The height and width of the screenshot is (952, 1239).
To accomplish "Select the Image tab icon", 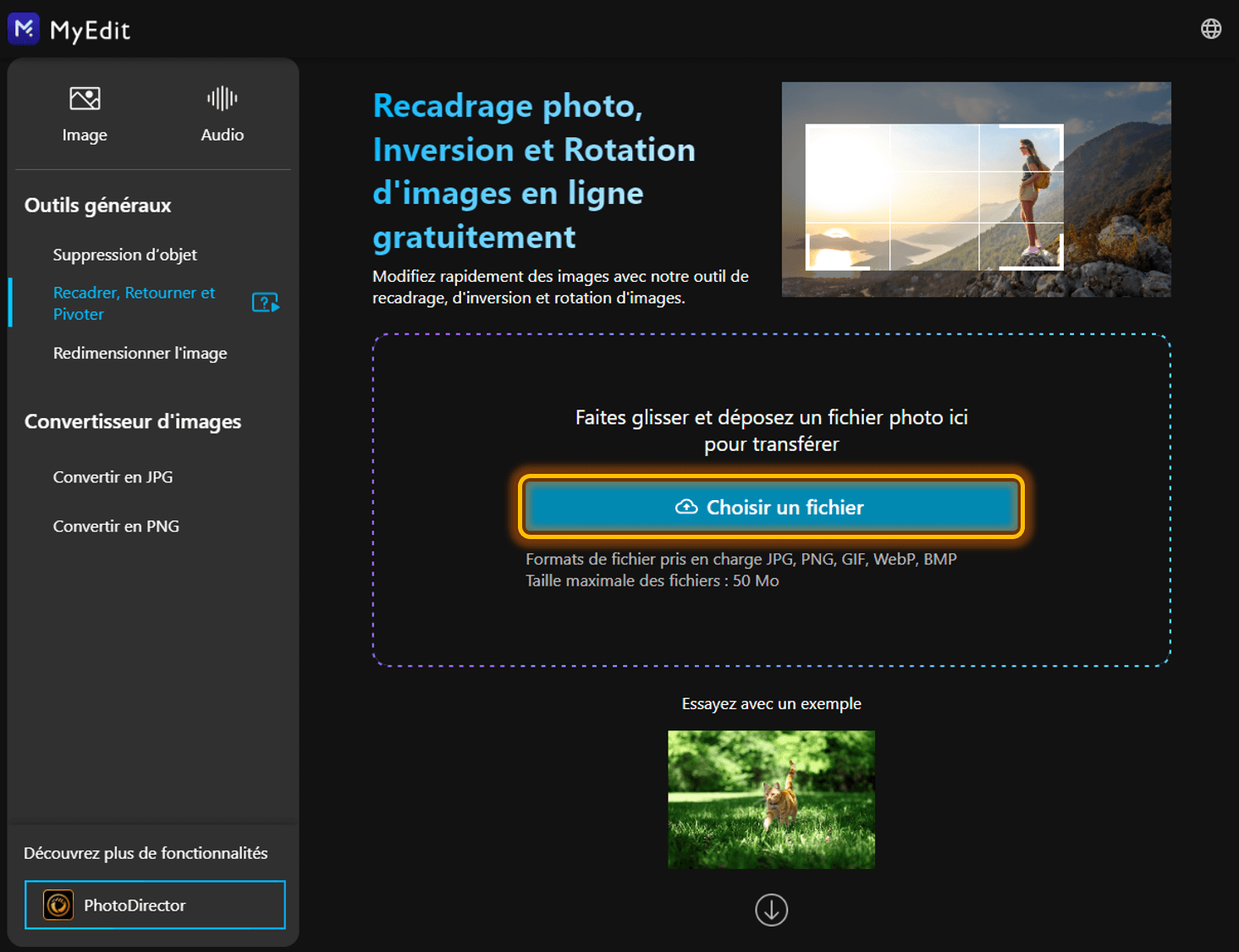I will pos(85,99).
